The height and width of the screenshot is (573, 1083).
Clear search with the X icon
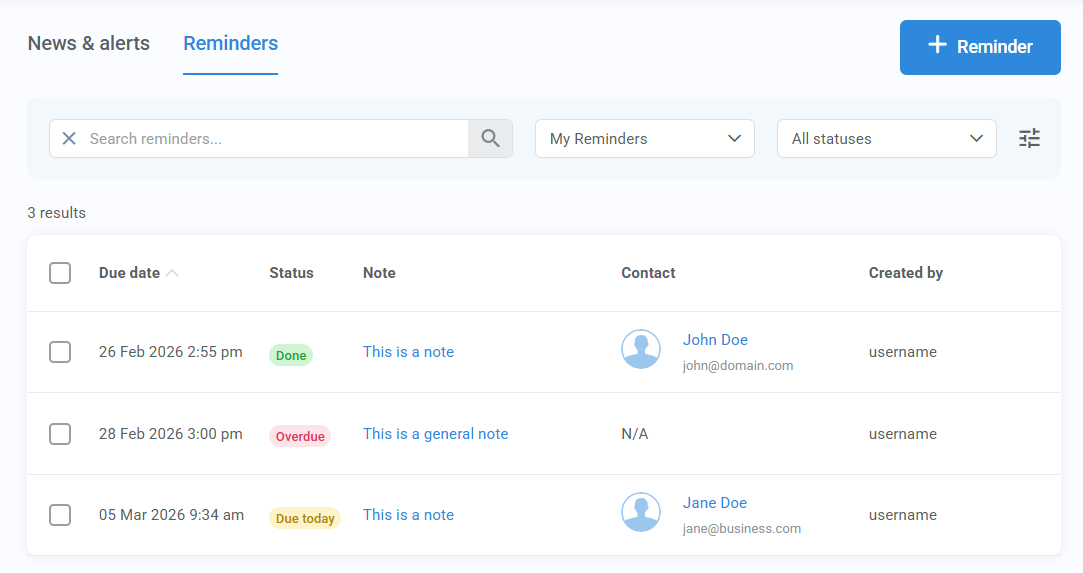(69, 139)
